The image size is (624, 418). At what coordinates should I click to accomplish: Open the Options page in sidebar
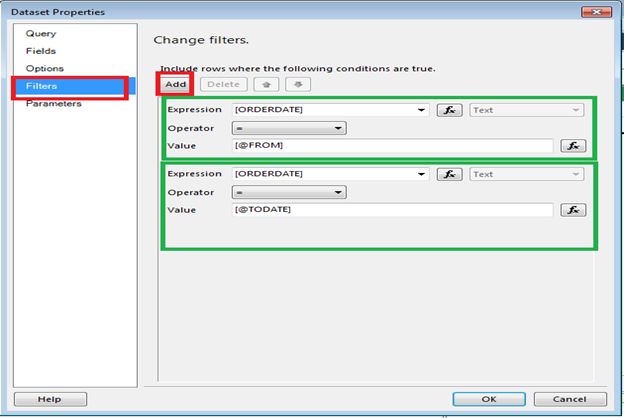point(45,68)
